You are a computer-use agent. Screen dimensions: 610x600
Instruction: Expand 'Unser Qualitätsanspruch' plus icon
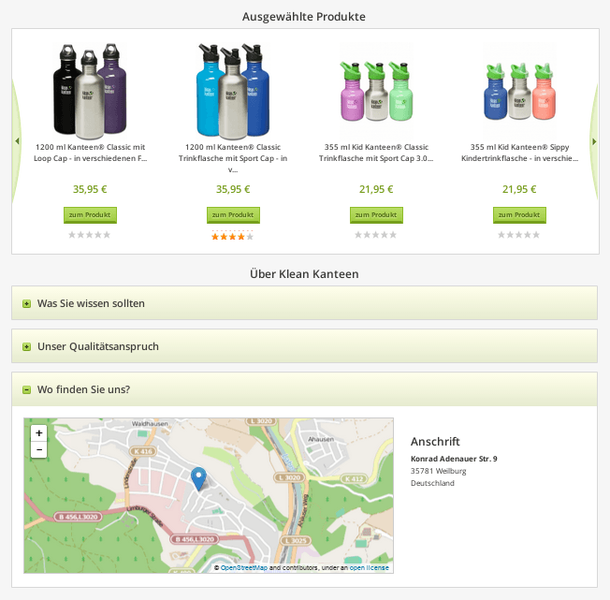pyautogui.click(x=26, y=347)
